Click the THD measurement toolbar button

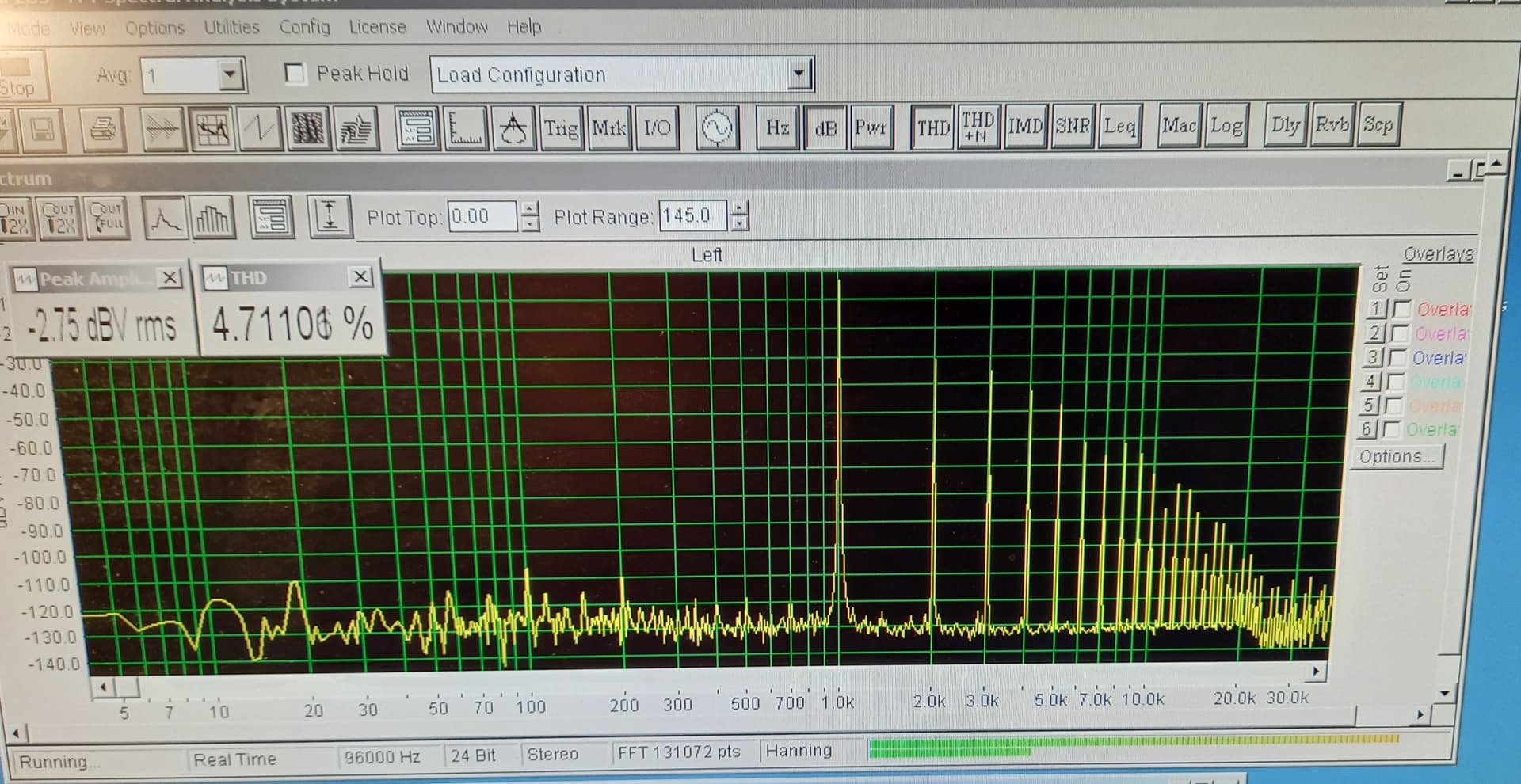(x=932, y=127)
